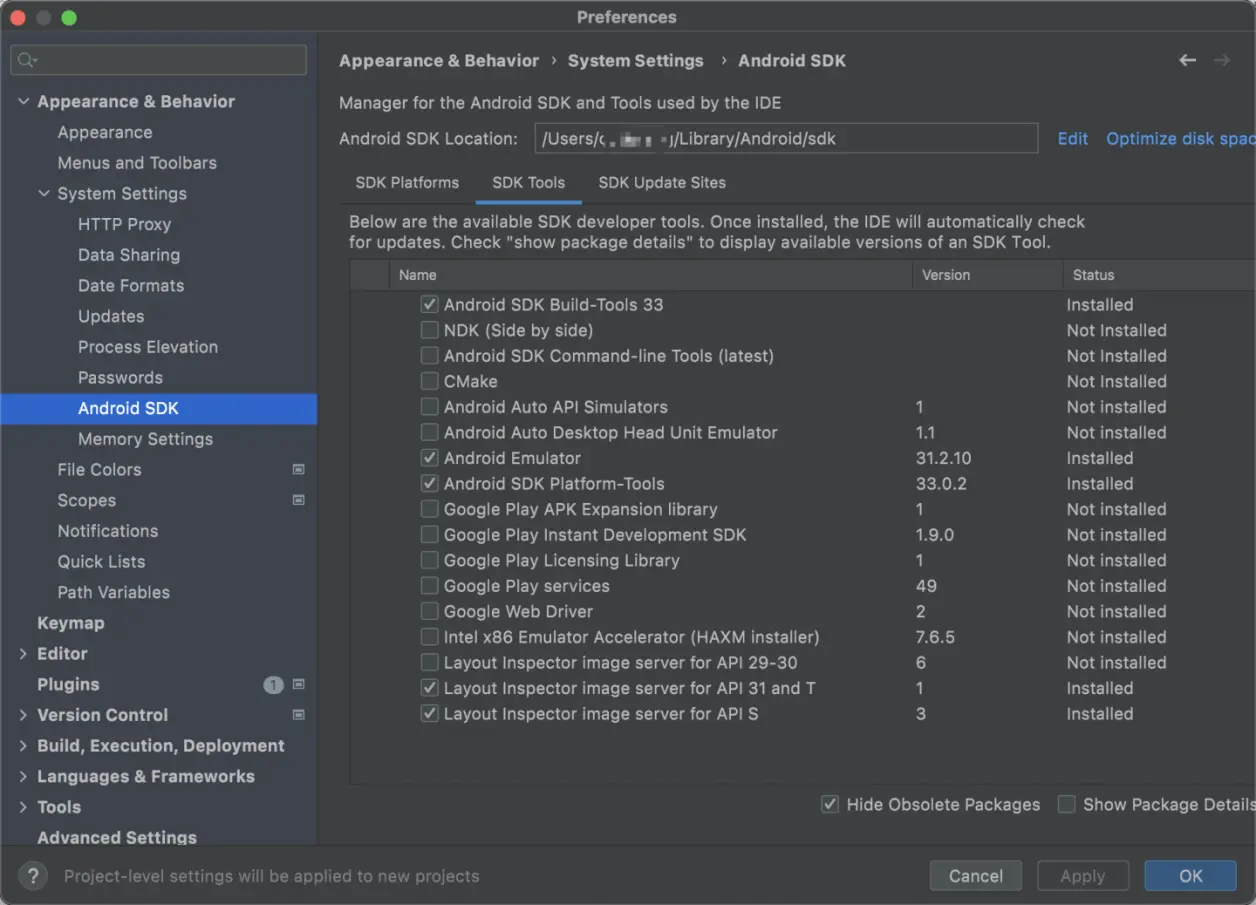Check the NDK (Side by side) box
Screen dimensions: 1256x905
click(429, 330)
